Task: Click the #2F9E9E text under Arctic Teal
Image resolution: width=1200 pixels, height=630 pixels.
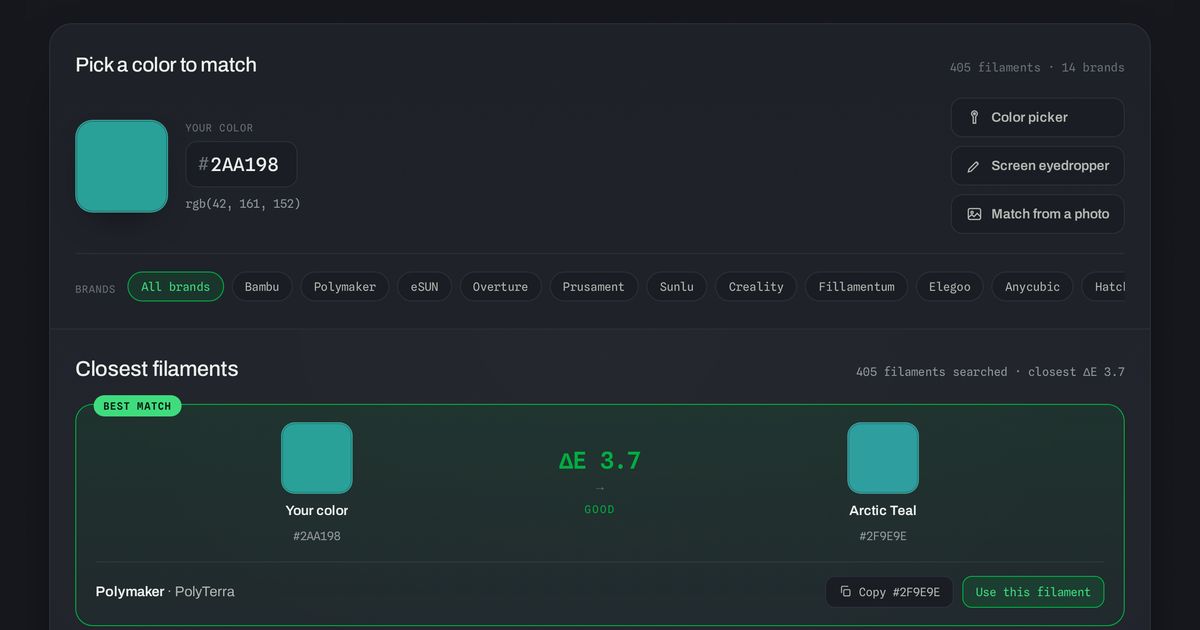Action: pos(883,537)
